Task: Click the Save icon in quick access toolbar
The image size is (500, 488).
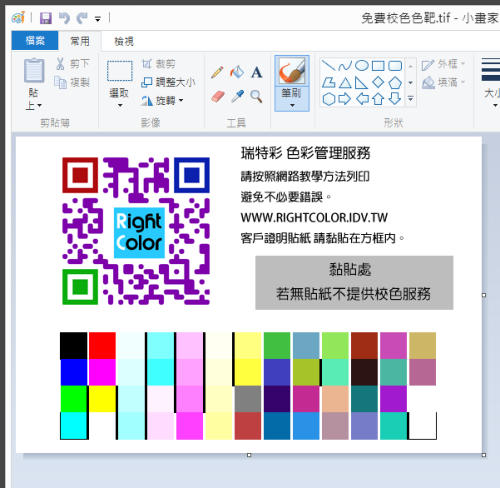Action: click(46, 18)
